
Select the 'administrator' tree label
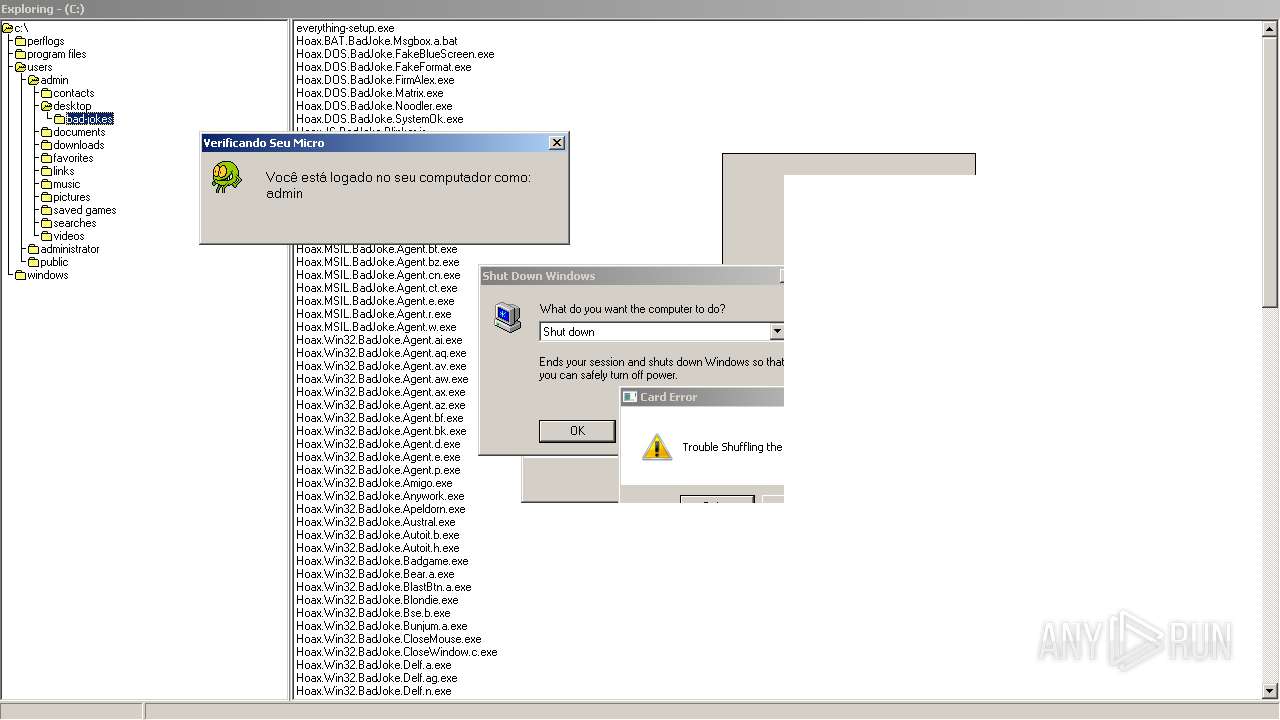70,249
